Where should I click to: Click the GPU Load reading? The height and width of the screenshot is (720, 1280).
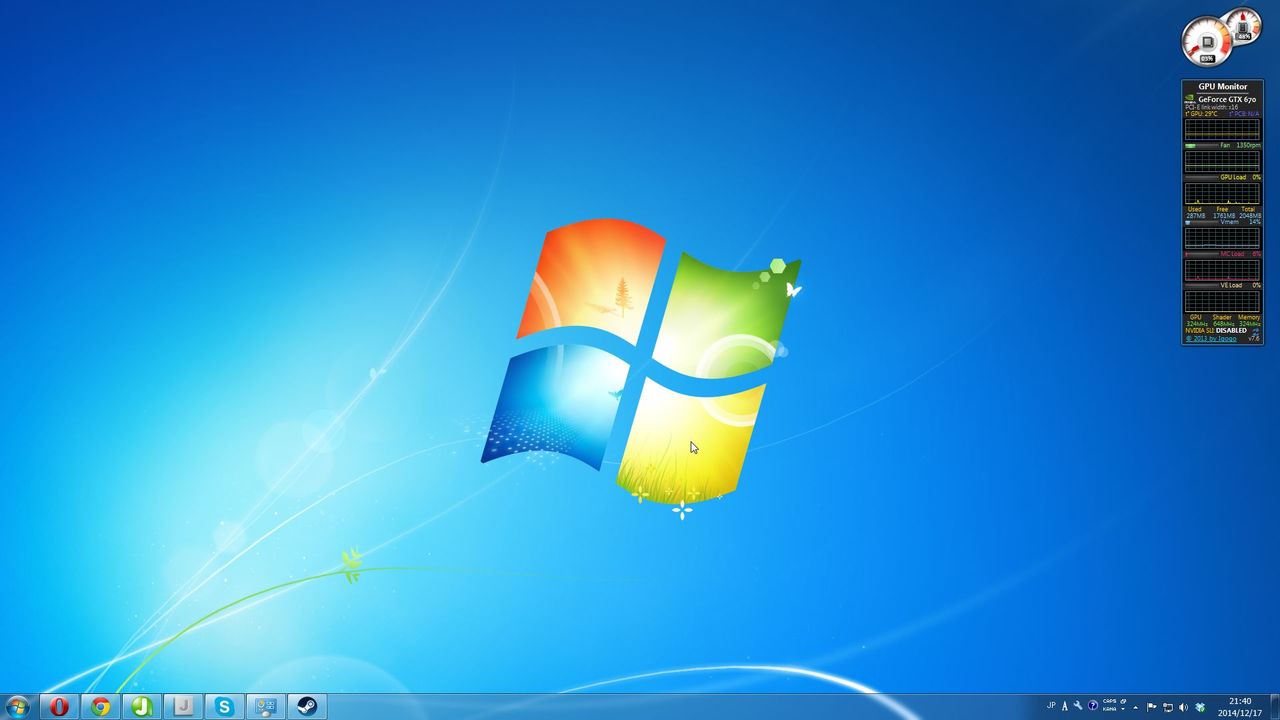click(1240, 177)
